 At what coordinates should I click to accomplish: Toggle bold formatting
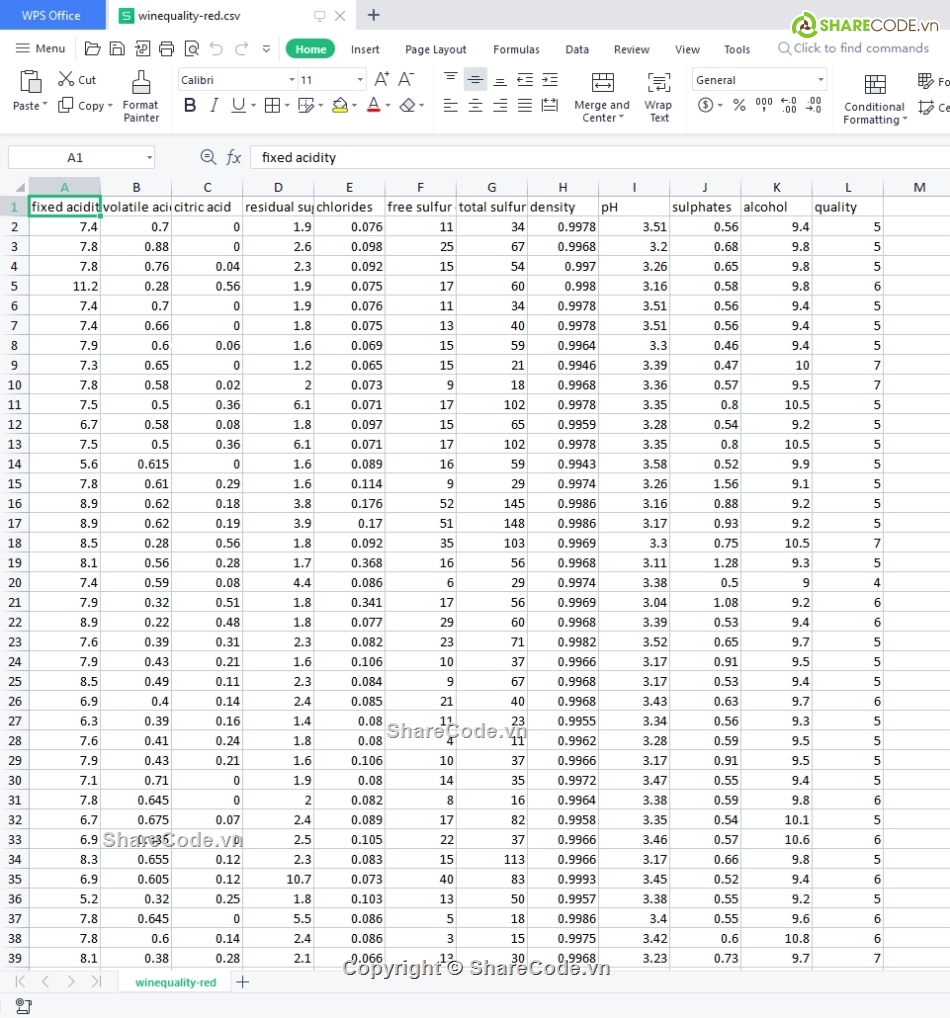tap(190, 105)
